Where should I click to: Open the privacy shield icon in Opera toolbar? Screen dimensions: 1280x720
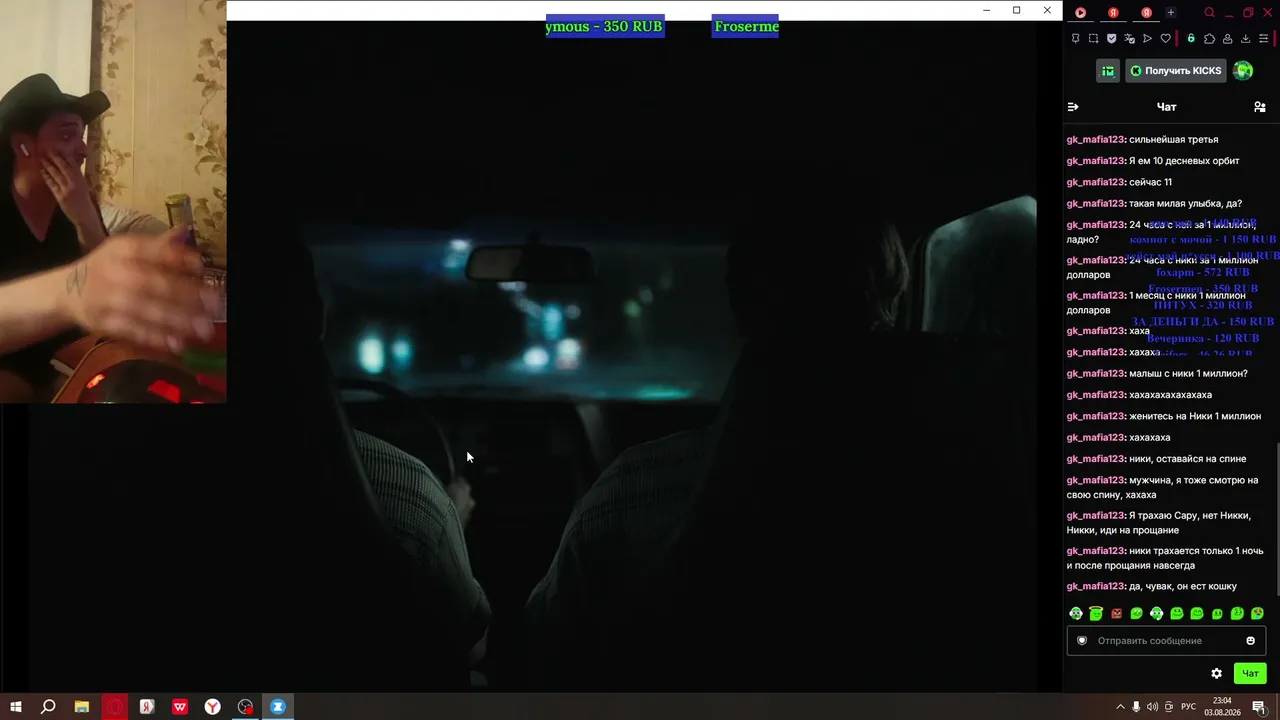1111,39
